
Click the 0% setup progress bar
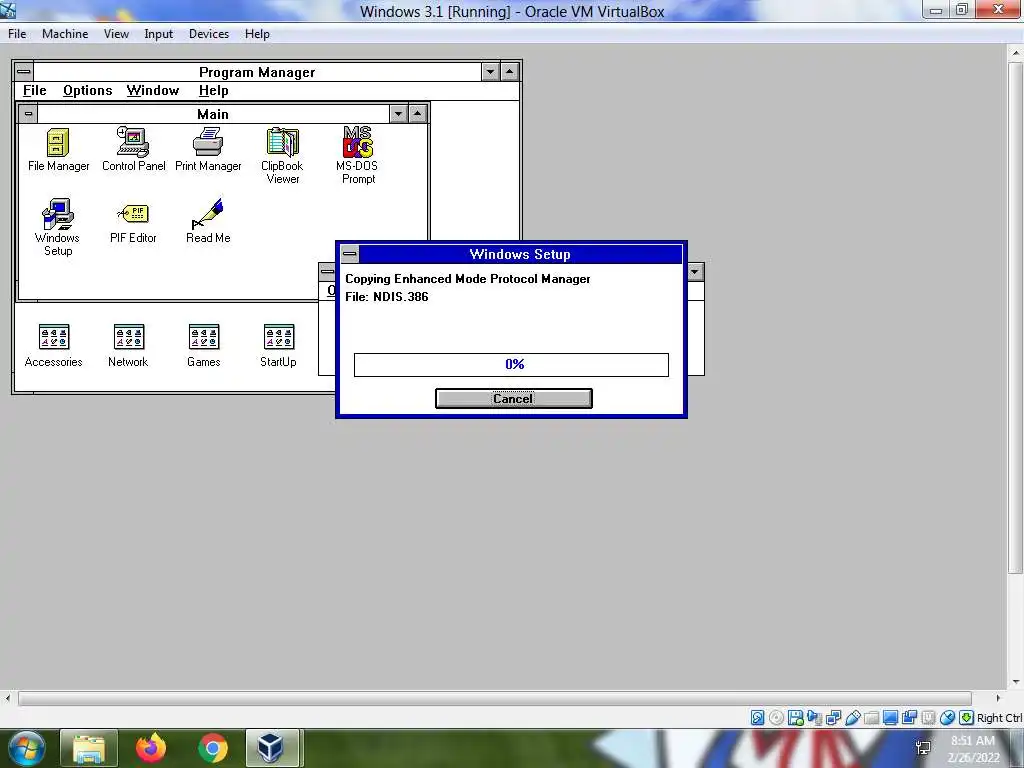(x=511, y=364)
